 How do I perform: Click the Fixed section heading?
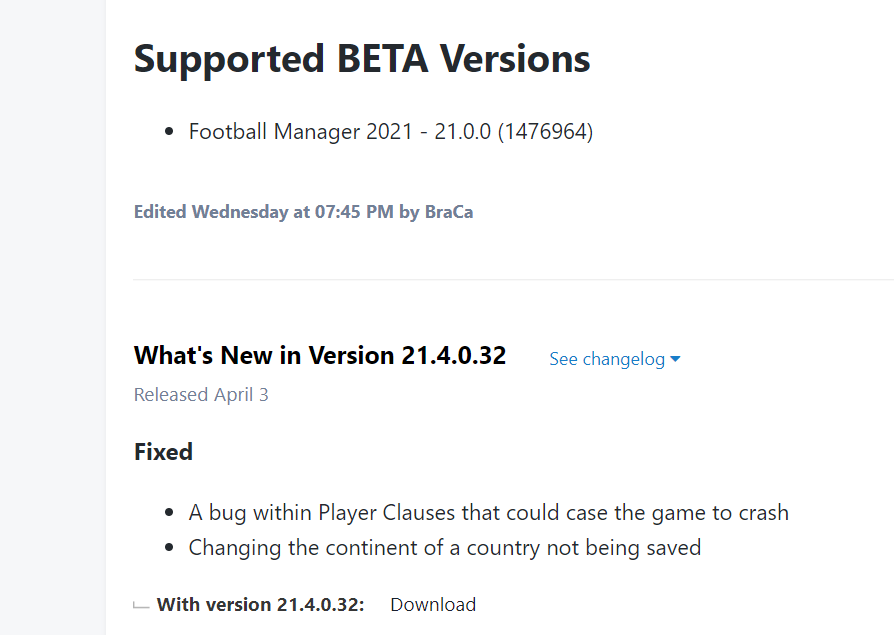point(163,452)
